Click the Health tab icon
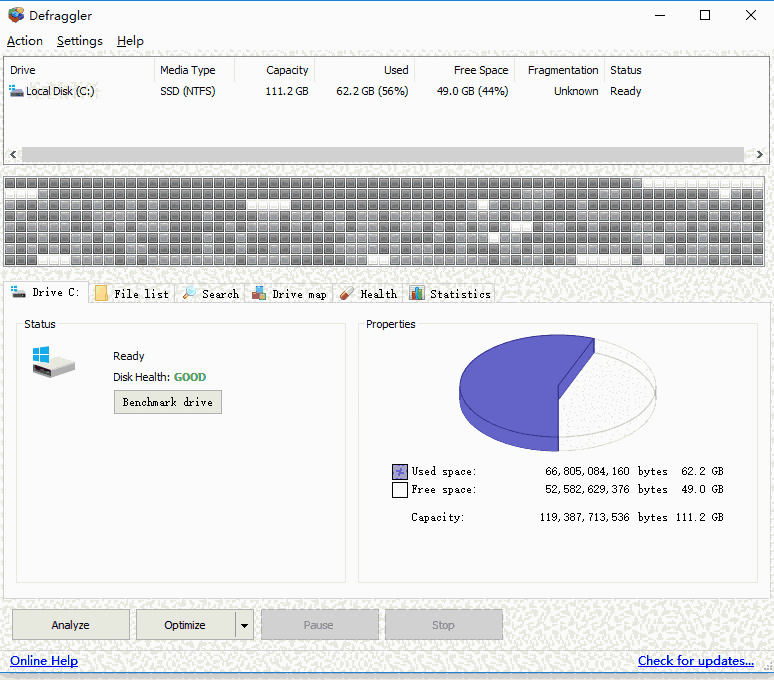This screenshot has width=774, height=680. [346, 294]
